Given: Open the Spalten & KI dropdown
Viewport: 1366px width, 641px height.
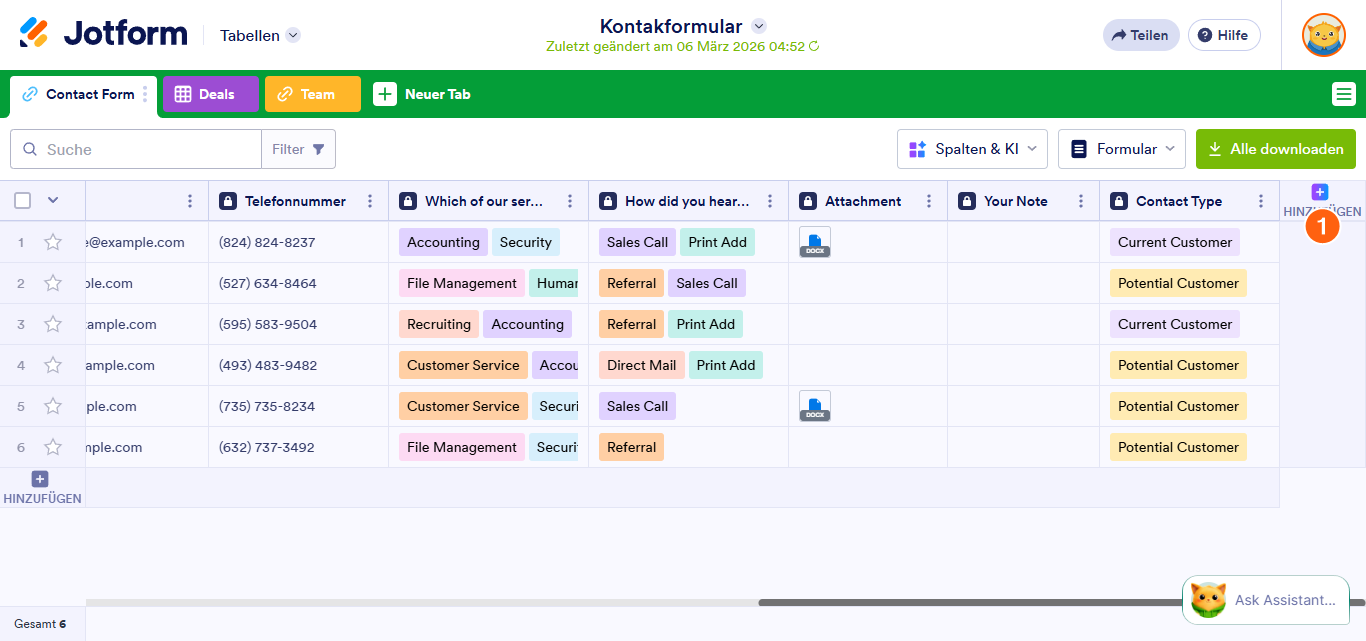Looking at the screenshot, I should click(x=971, y=148).
